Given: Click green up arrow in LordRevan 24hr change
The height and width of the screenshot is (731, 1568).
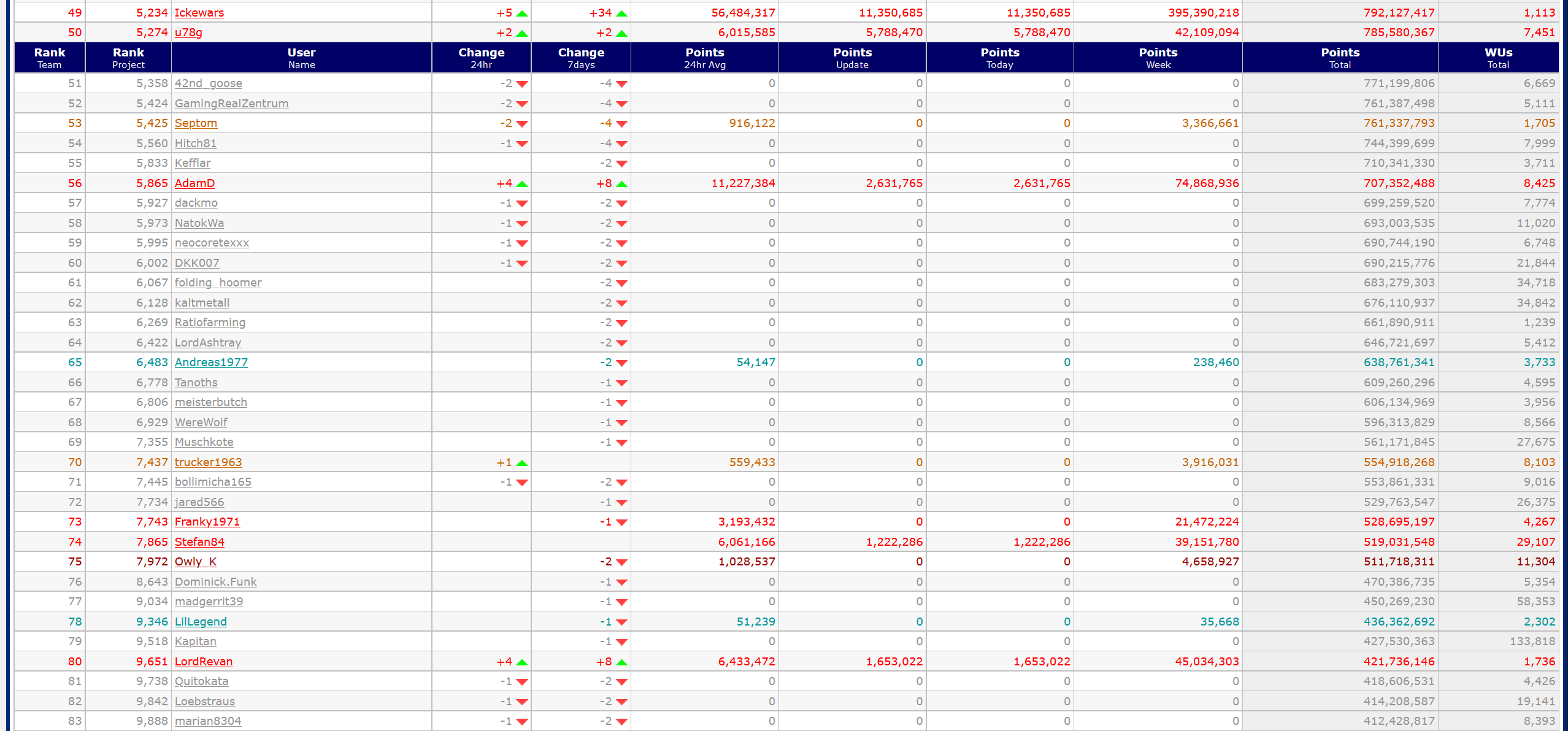Looking at the screenshot, I should 521,662.
